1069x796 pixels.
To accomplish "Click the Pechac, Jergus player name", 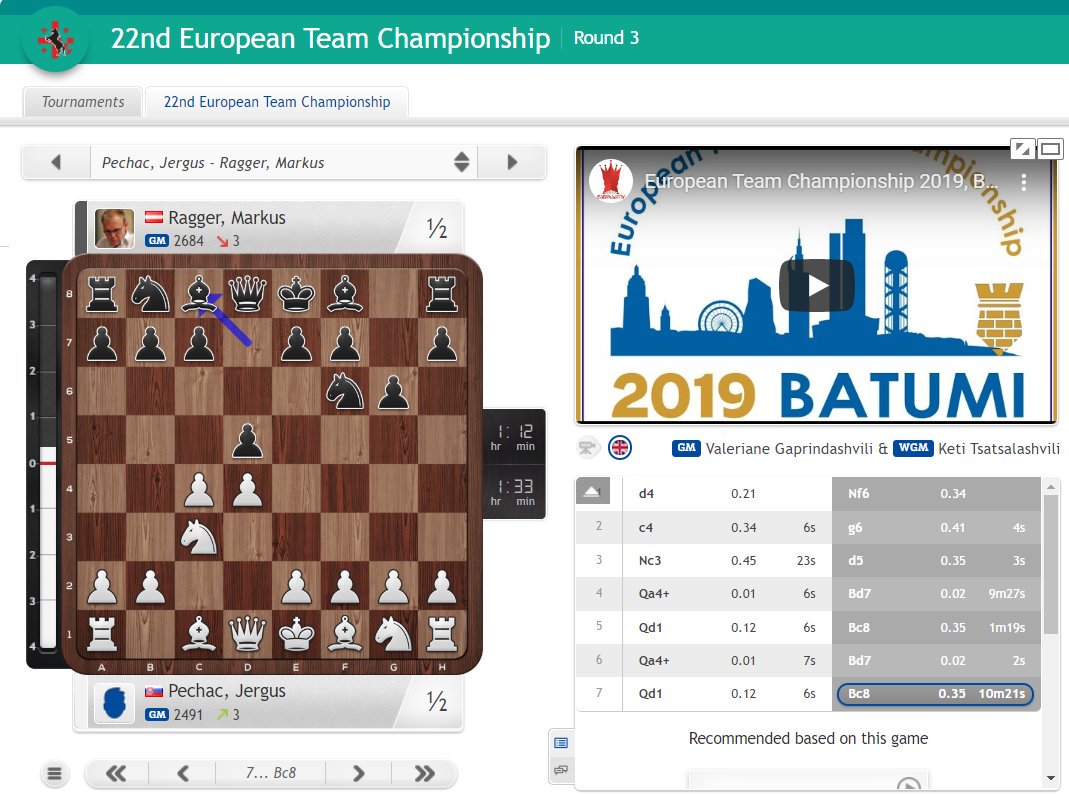I will [227, 690].
